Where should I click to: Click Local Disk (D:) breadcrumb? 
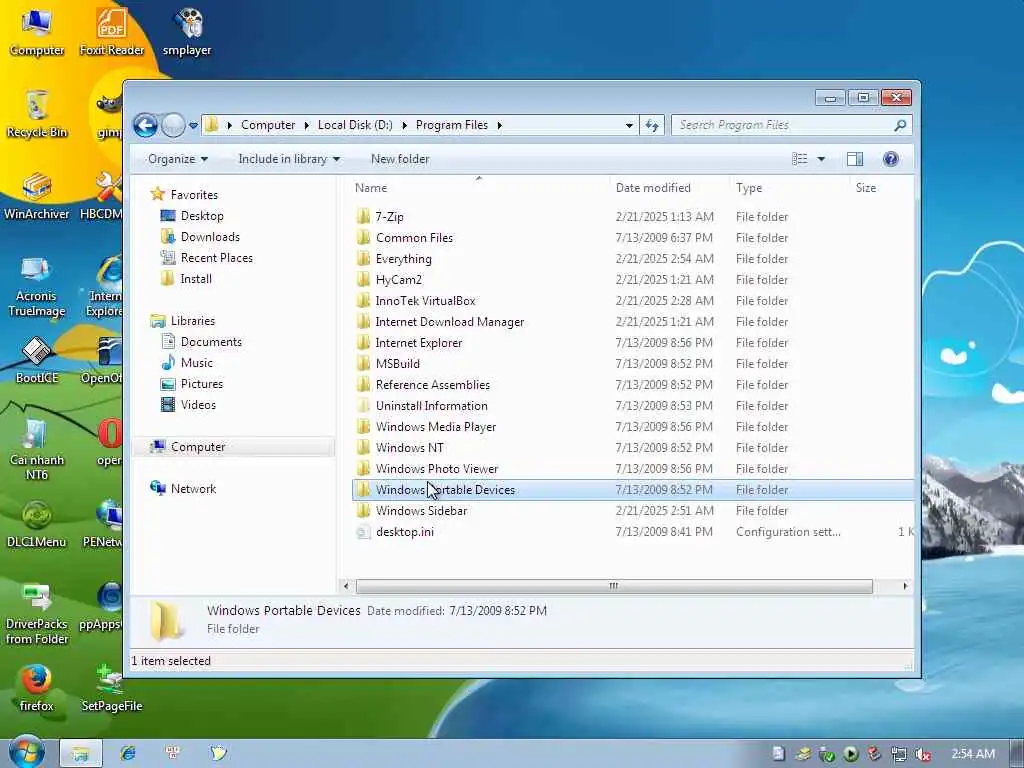[355, 125]
